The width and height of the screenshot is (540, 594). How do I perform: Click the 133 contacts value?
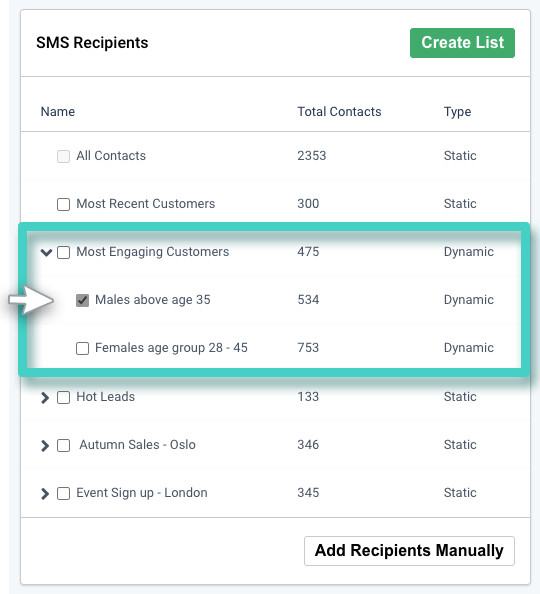click(x=308, y=397)
